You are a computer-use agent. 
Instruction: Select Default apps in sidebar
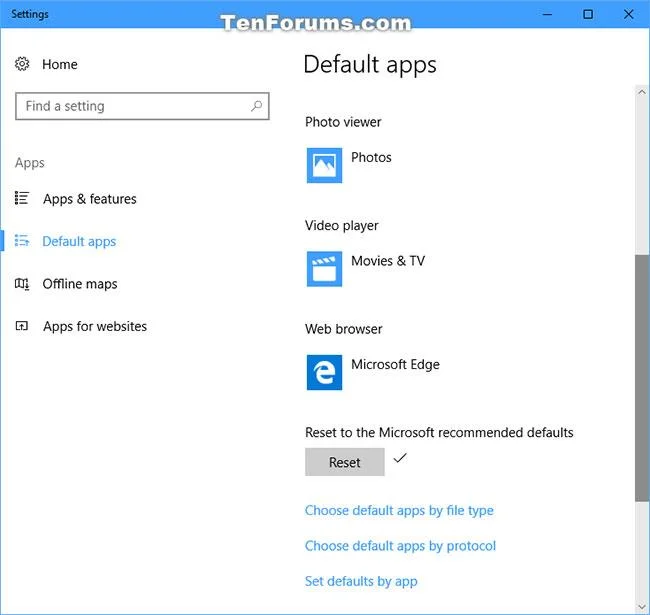[79, 241]
